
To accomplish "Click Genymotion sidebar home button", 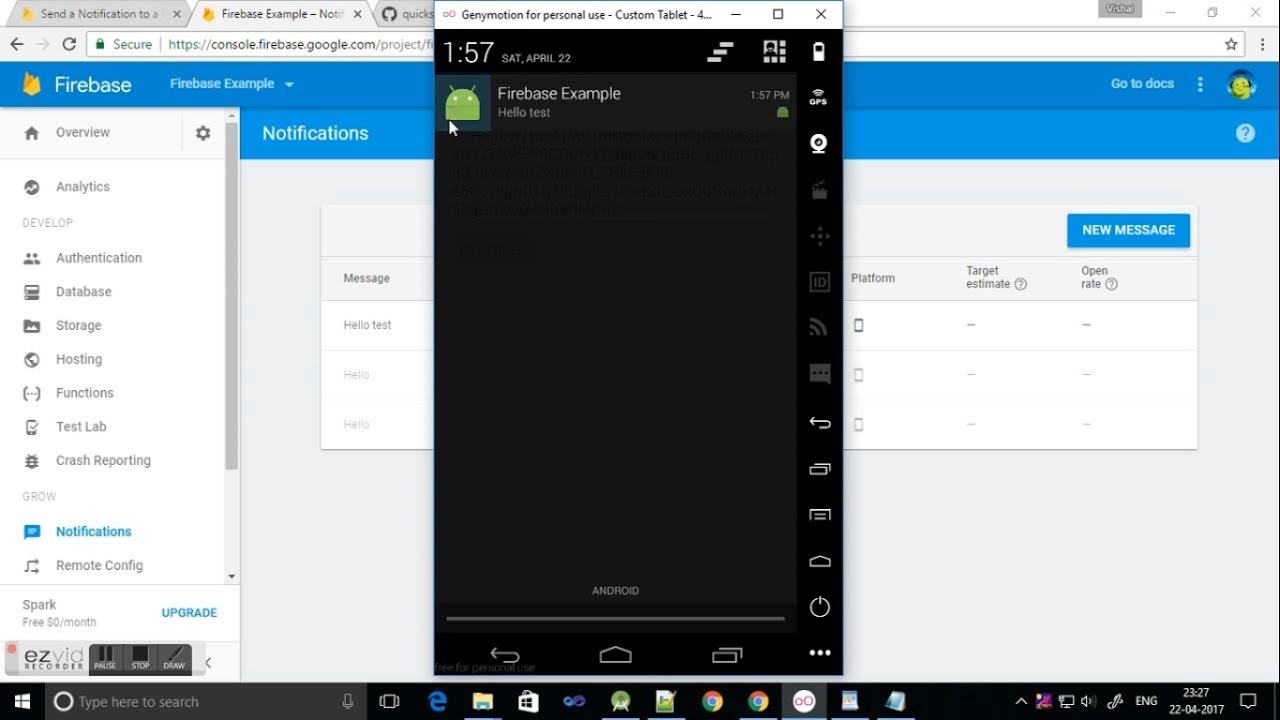I will (x=819, y=561).
